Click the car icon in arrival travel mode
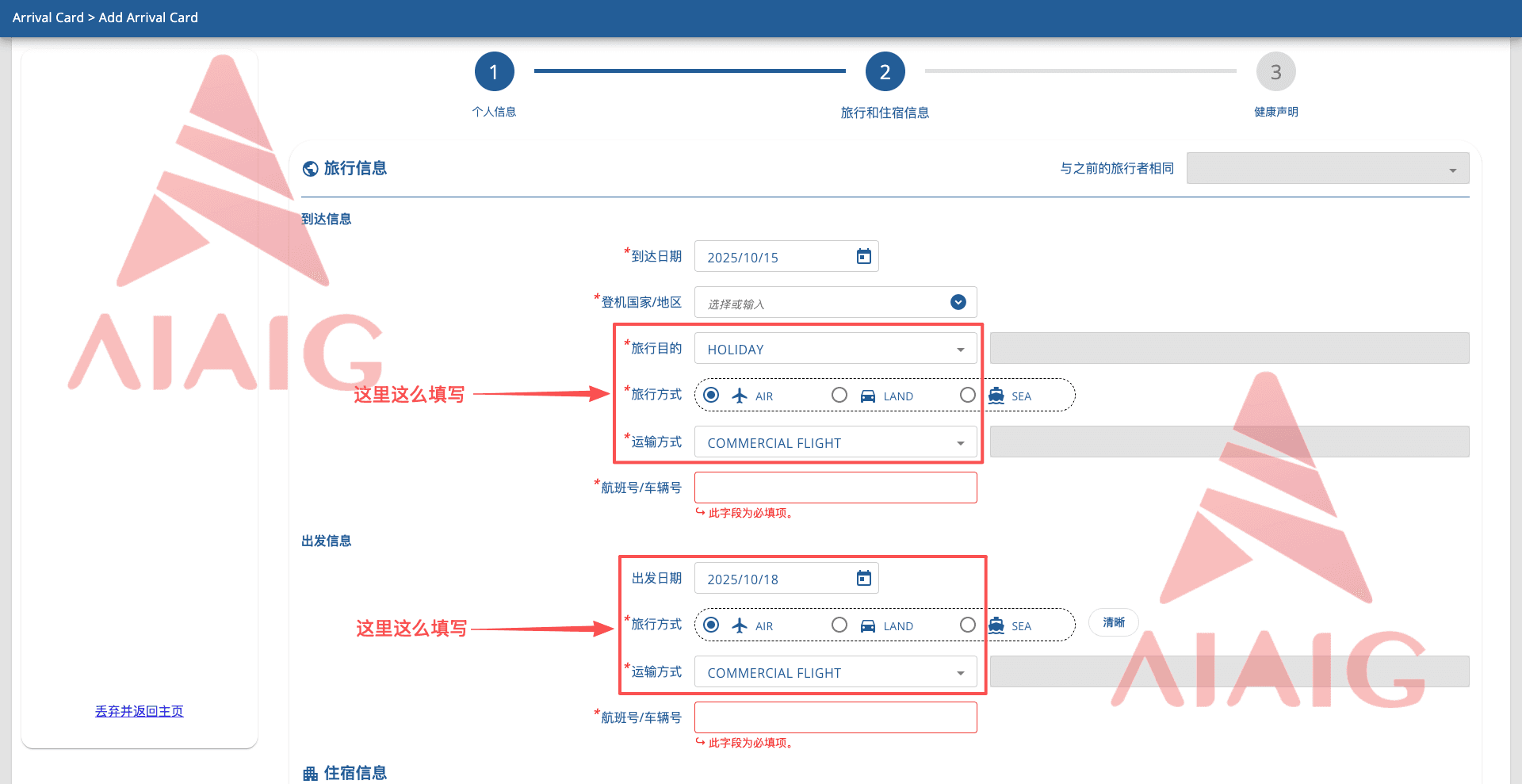 point(868,396)
